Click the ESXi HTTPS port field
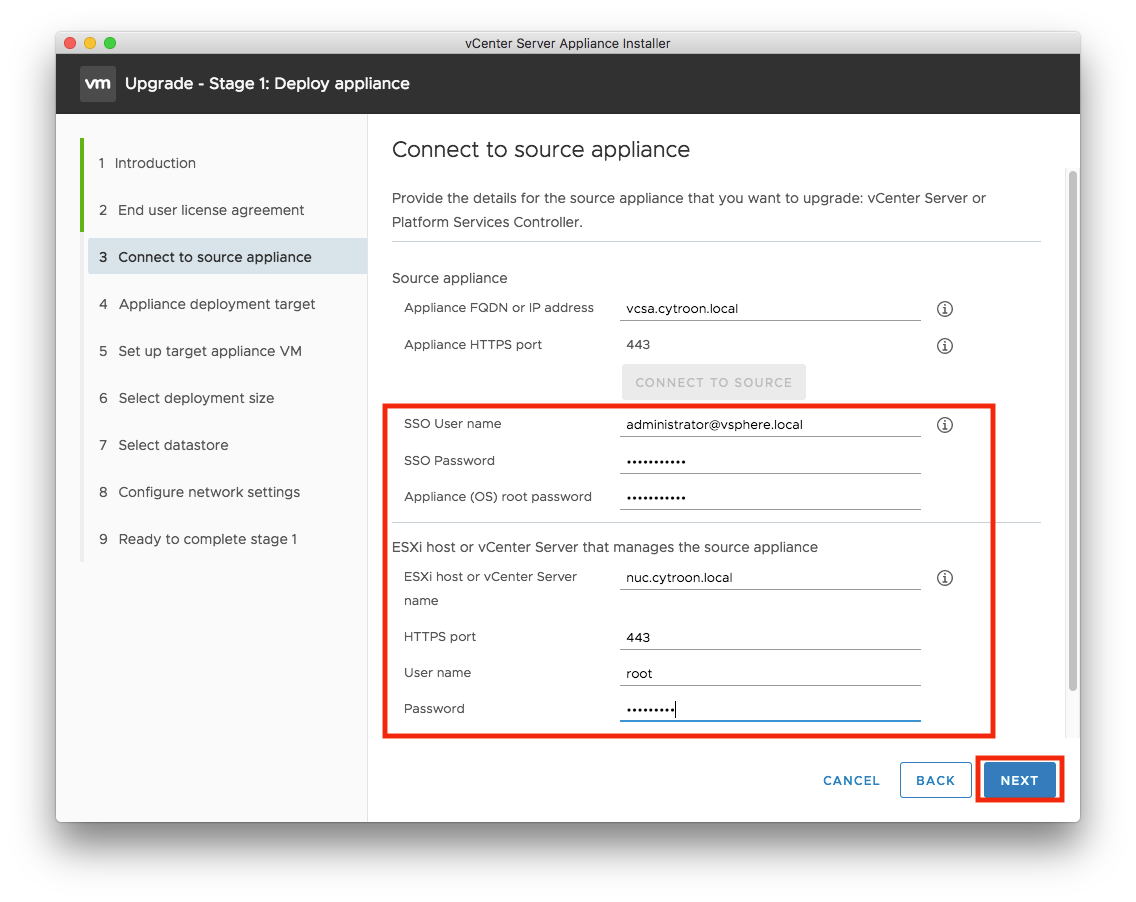This screenshot has width=1136, height=902. [x=770, y=637]
